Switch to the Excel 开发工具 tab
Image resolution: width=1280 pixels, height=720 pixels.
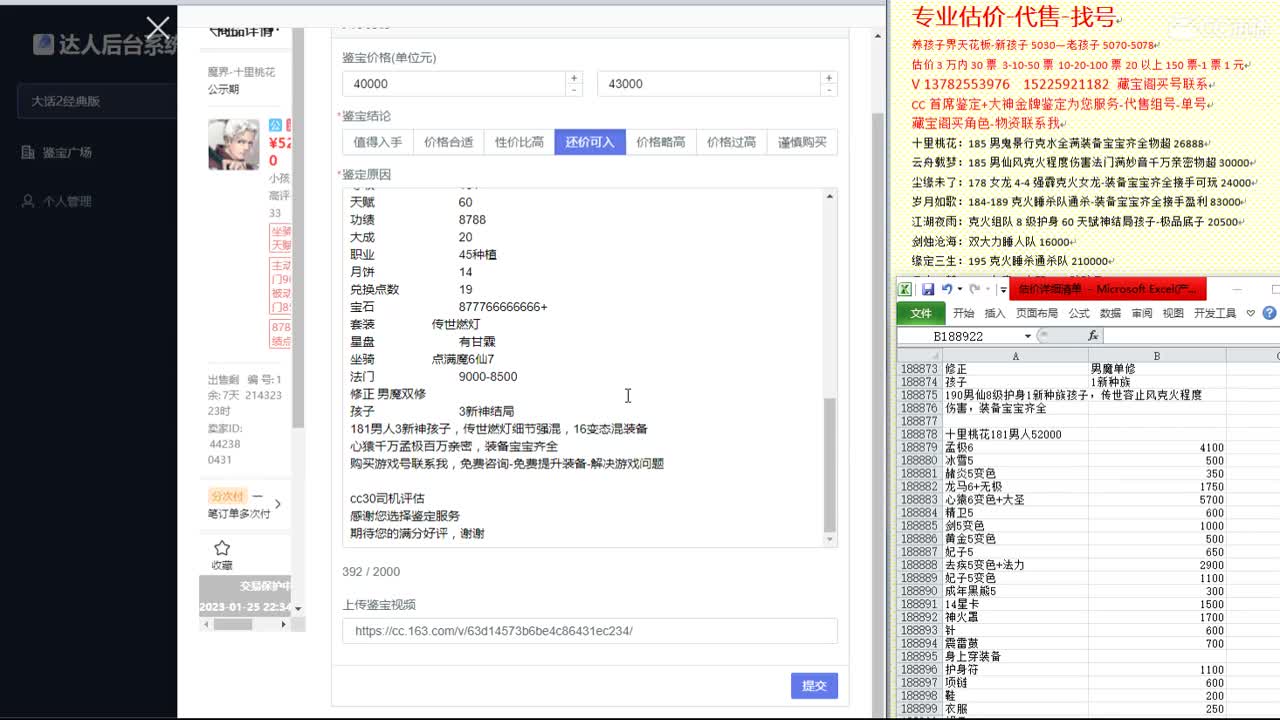(1215, 313)
